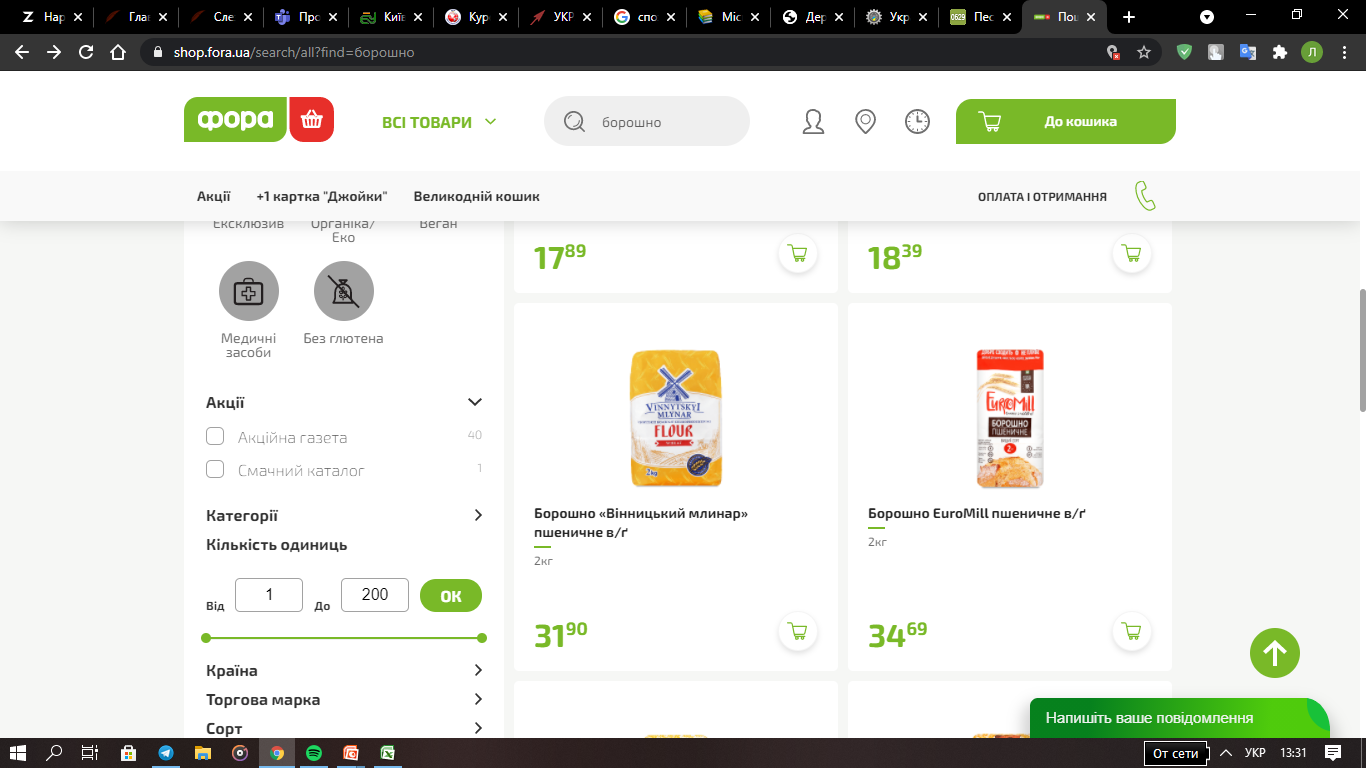Click the left quantity slider handle

(x=206, y=638)
